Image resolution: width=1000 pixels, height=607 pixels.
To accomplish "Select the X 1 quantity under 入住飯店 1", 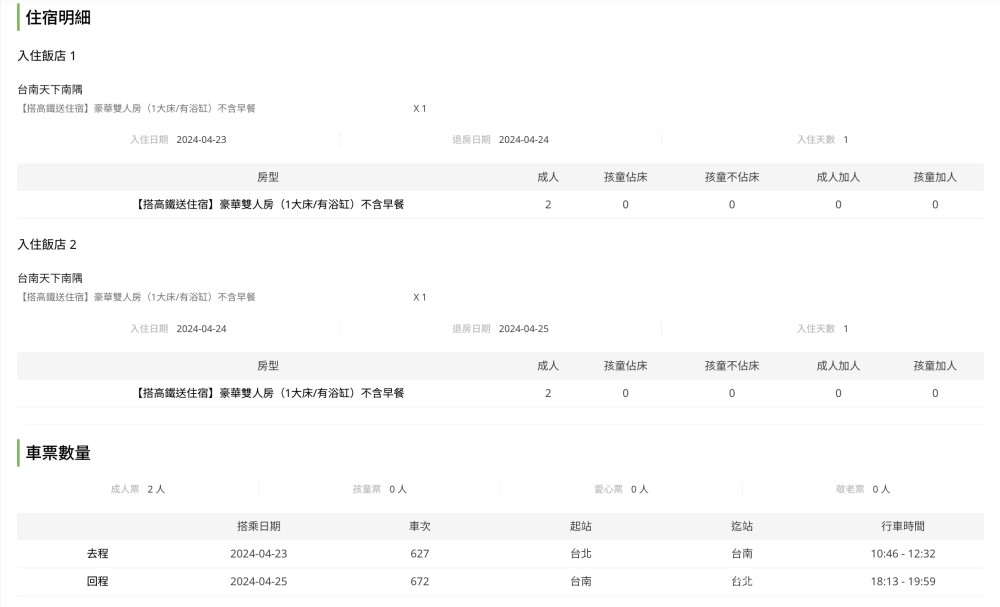I will 420,108.
